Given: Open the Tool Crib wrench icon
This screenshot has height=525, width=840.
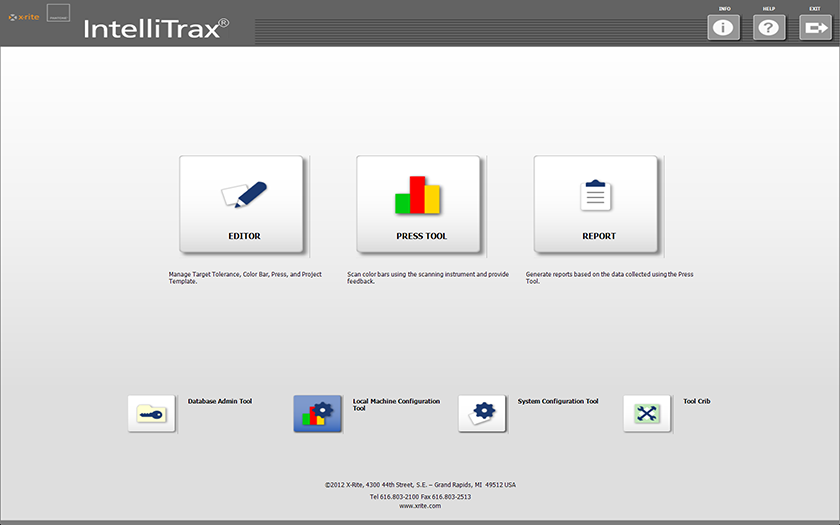Looking at the screenshot, I should pyautogui.click(x=647, y=414).
